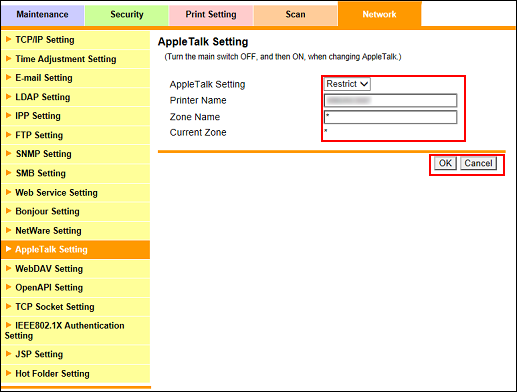Screen dimensions: 517x392
Task: Click the arrow icon beside LDAP Setting
Action: point(9,96)
